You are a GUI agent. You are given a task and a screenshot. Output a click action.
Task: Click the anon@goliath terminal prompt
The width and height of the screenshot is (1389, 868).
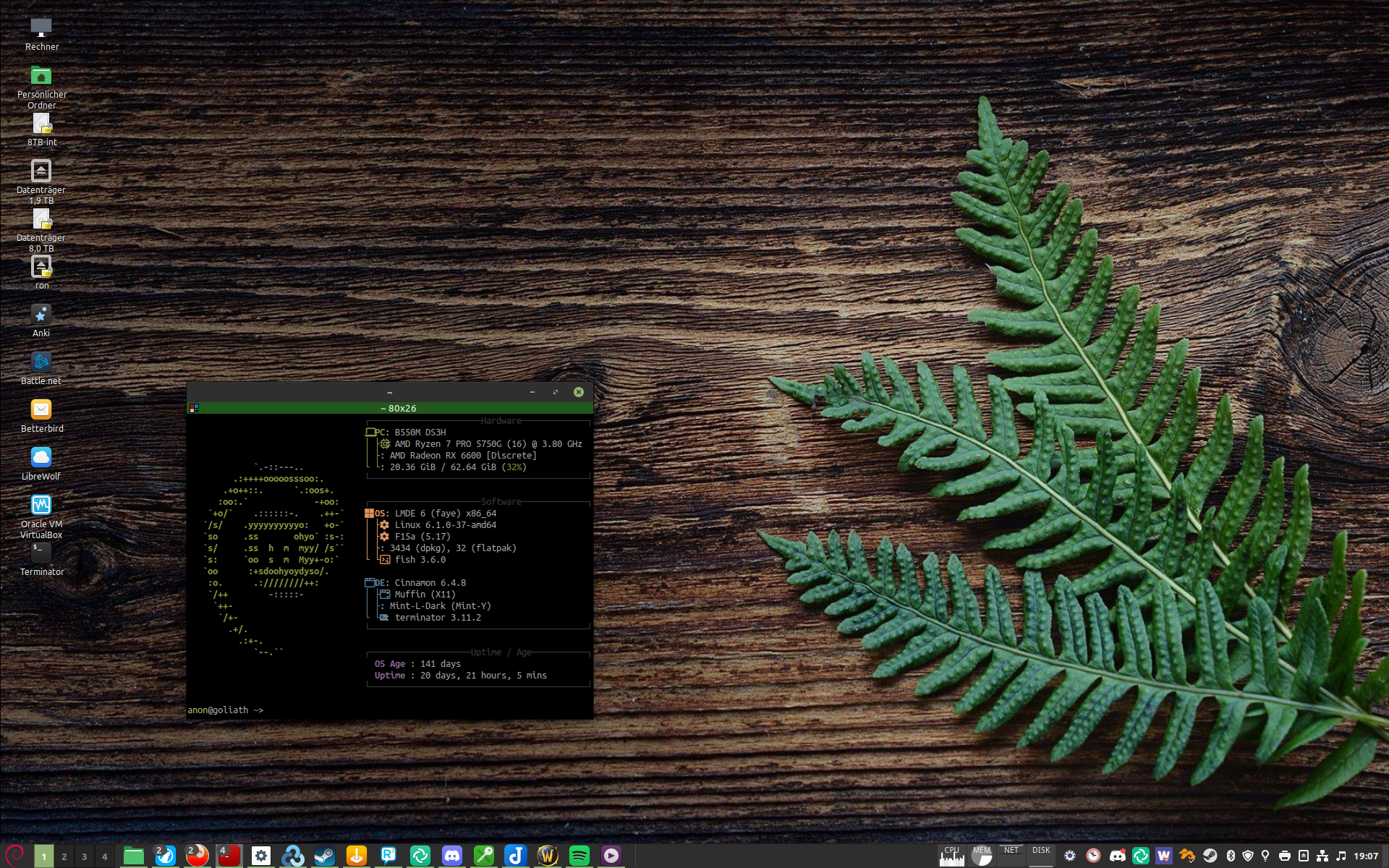[x=226, y=710]
